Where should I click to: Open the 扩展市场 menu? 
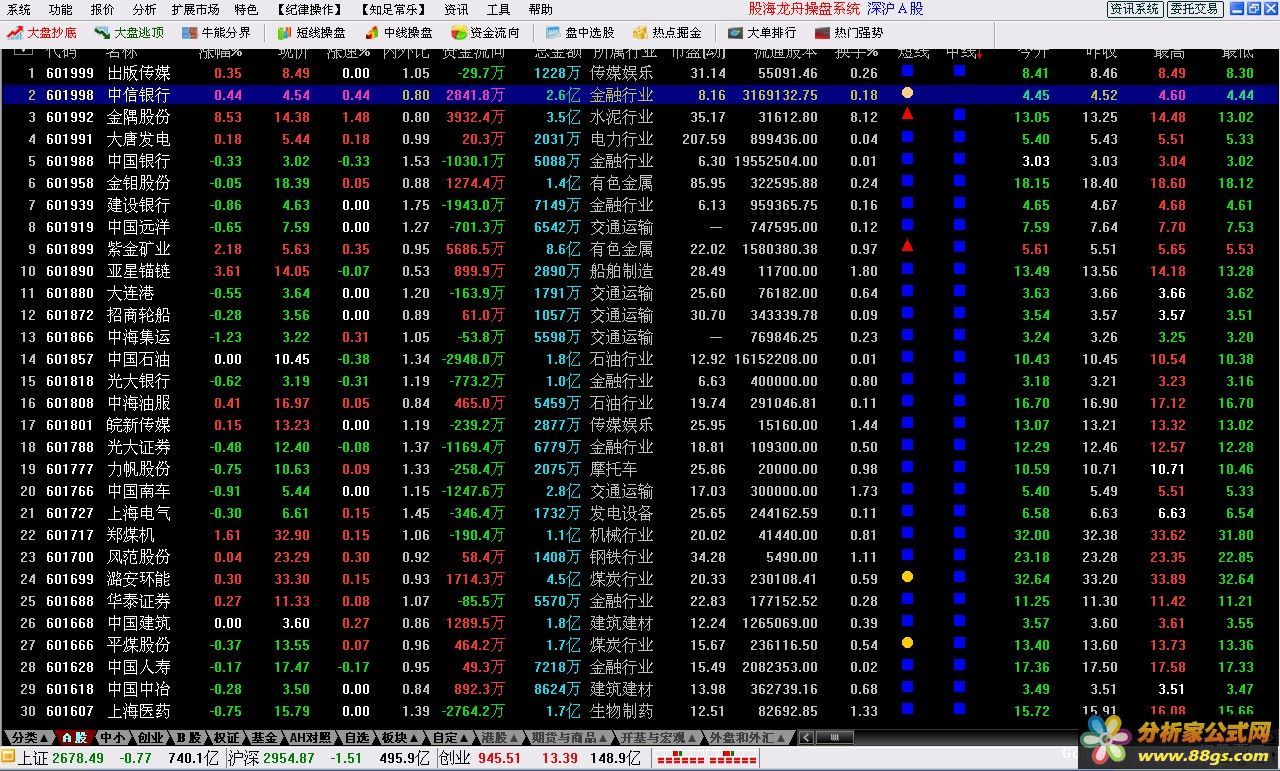click(196, 9)
